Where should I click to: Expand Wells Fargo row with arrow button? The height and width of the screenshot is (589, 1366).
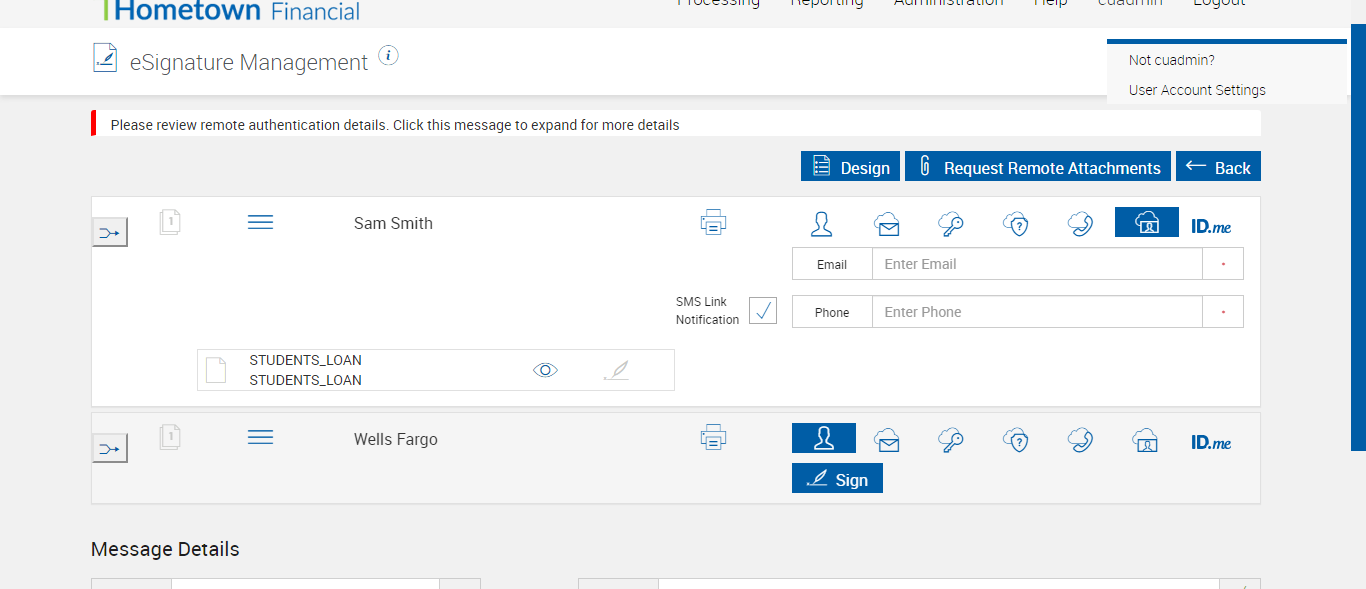click(x=110, y=449)
